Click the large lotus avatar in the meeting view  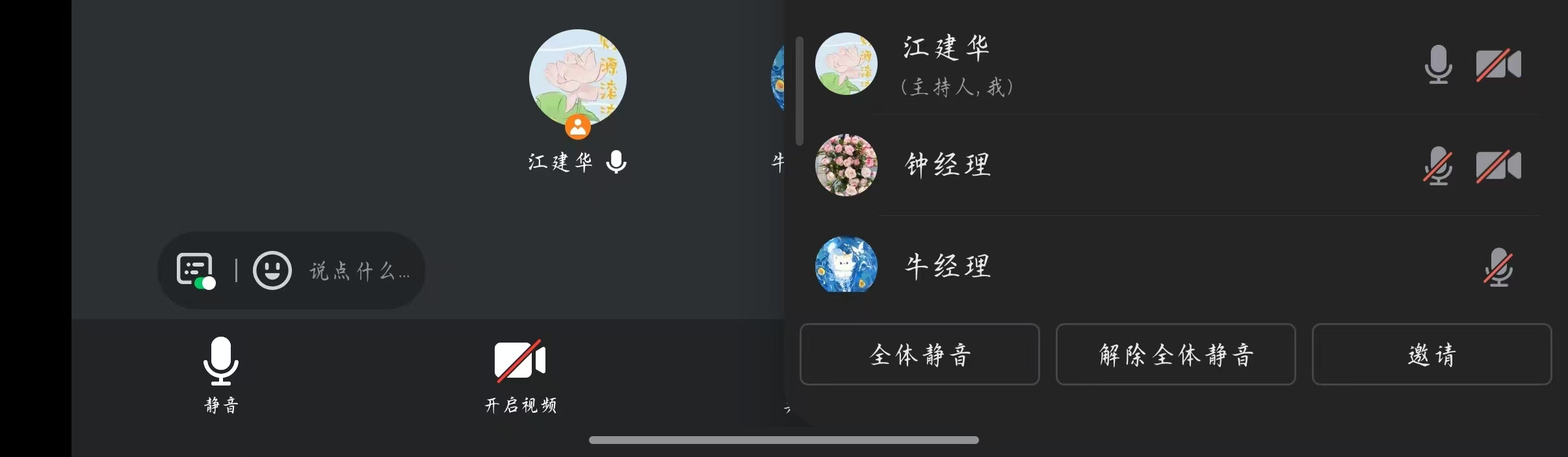[577, 78]
